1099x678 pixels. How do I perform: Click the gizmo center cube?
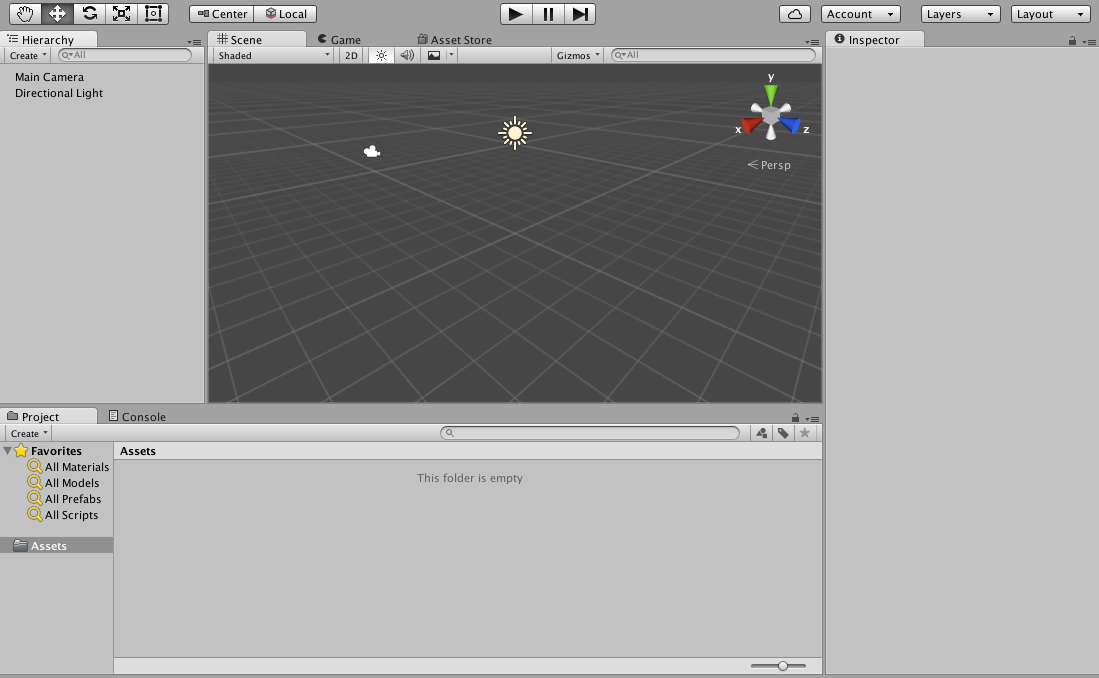(x=771, y=116)
